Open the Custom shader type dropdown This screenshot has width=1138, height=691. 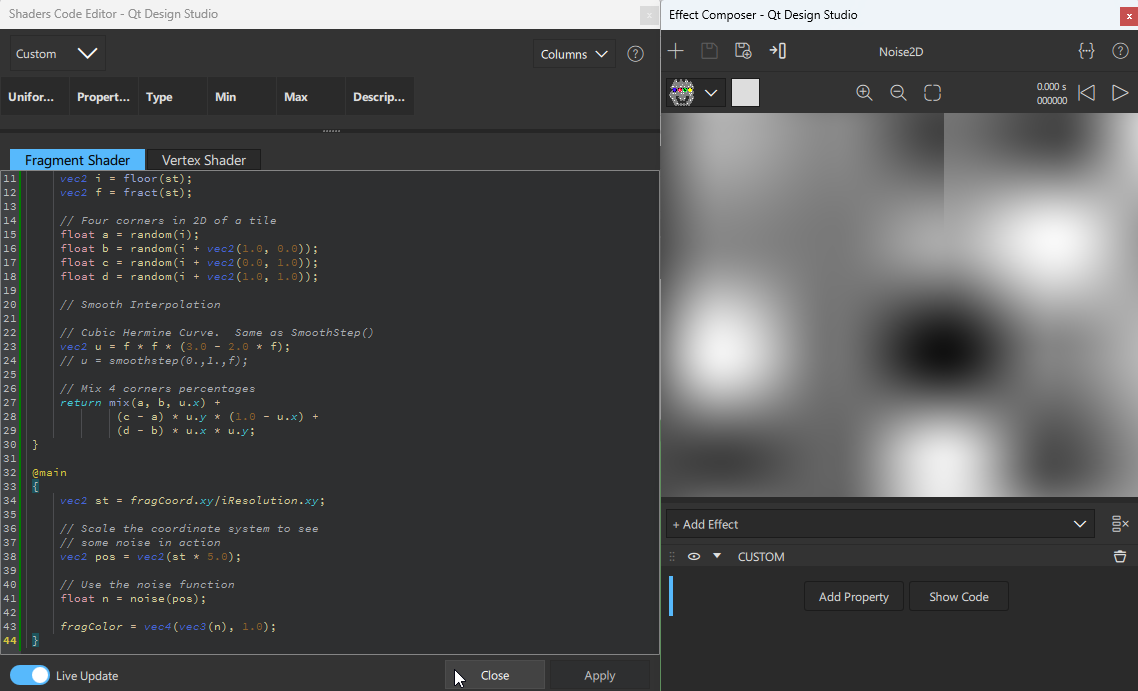pos(56,53)
